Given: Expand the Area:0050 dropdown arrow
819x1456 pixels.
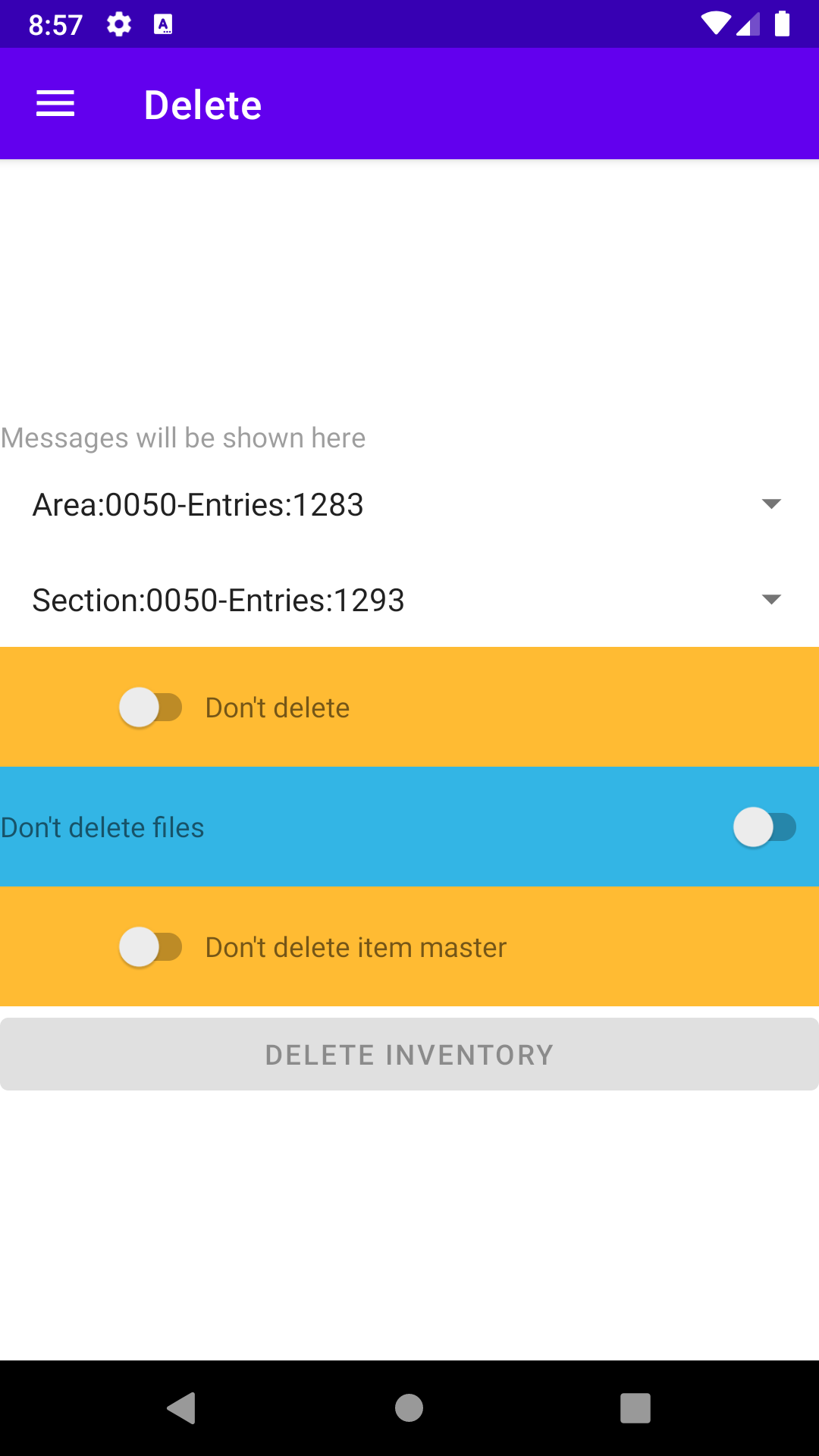Looking at the screenshot, I should coord(771,504).
